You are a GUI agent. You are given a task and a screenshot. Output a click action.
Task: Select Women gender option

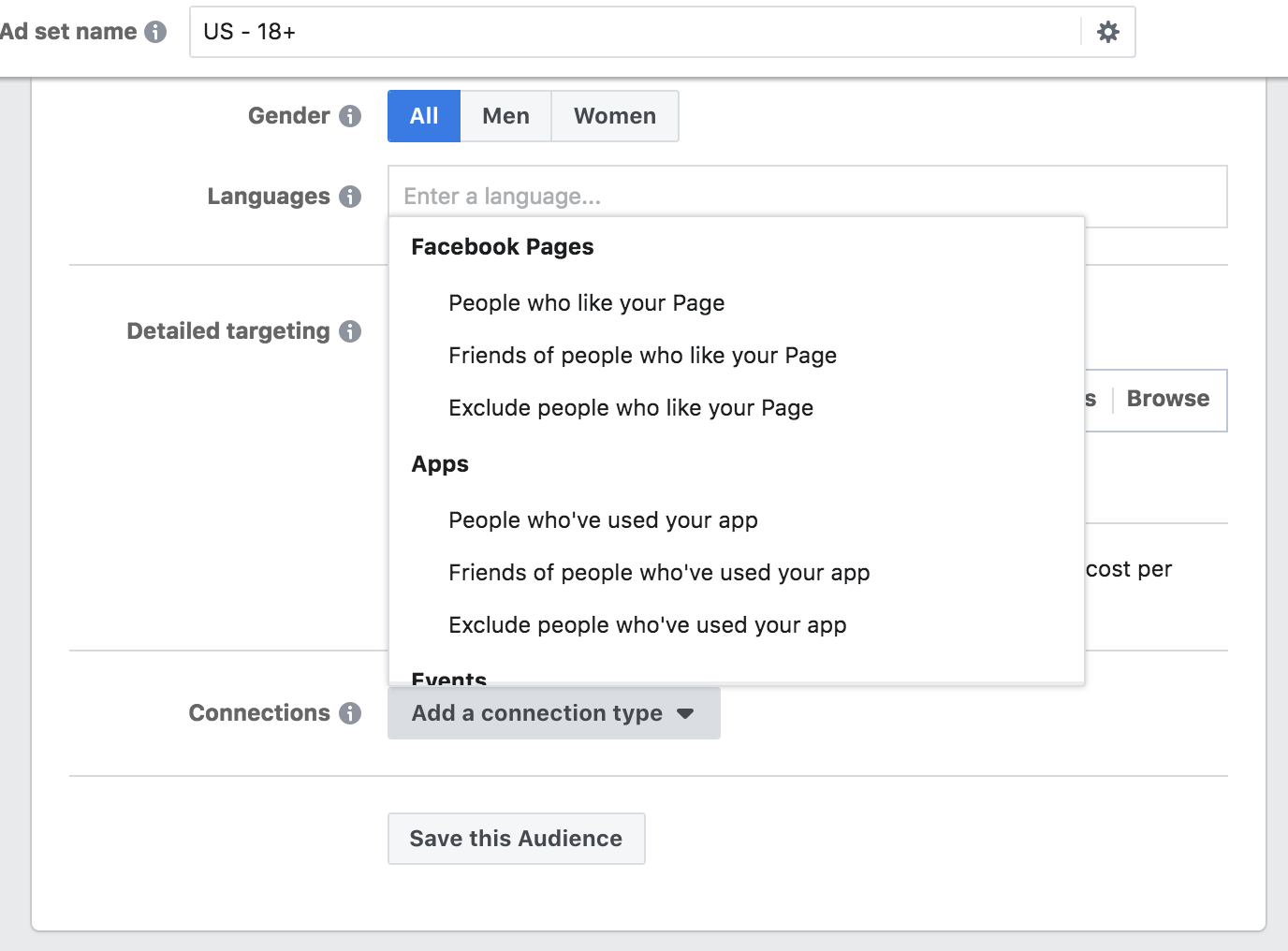tap(615, 116)
